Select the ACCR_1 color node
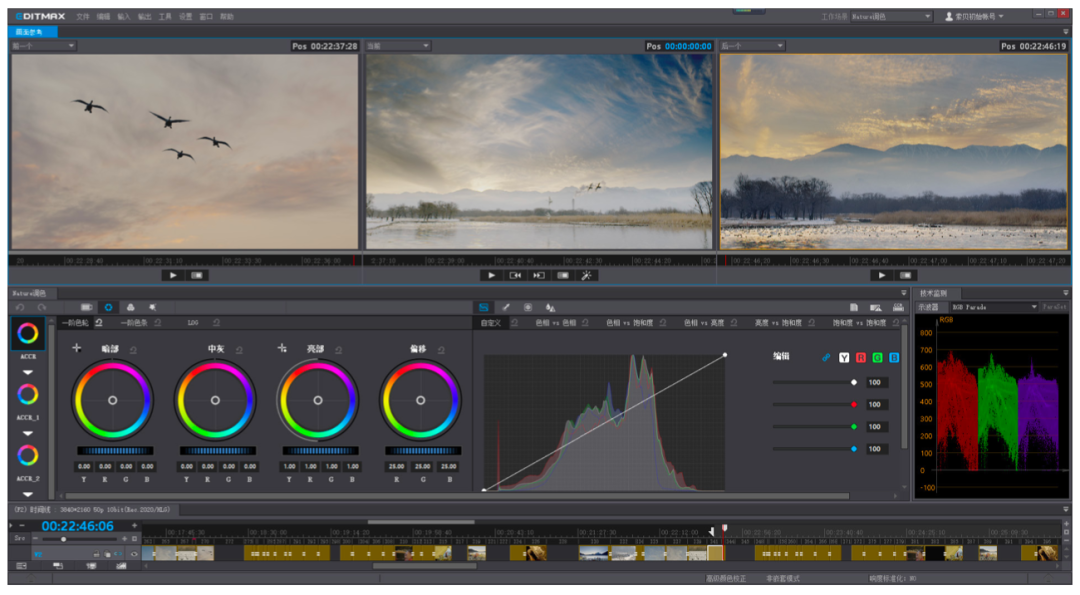 28,395
